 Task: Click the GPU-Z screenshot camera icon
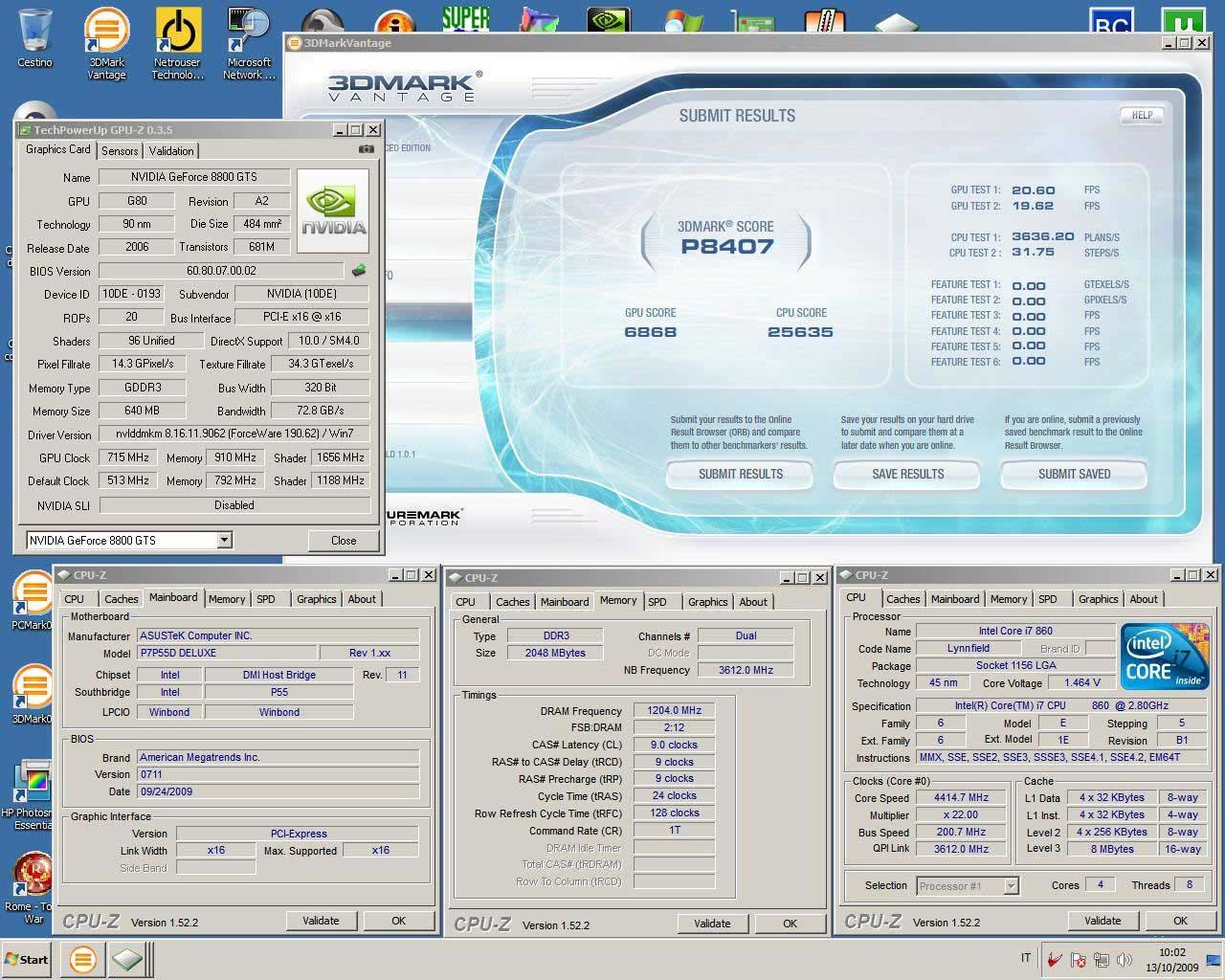(367, 149)
